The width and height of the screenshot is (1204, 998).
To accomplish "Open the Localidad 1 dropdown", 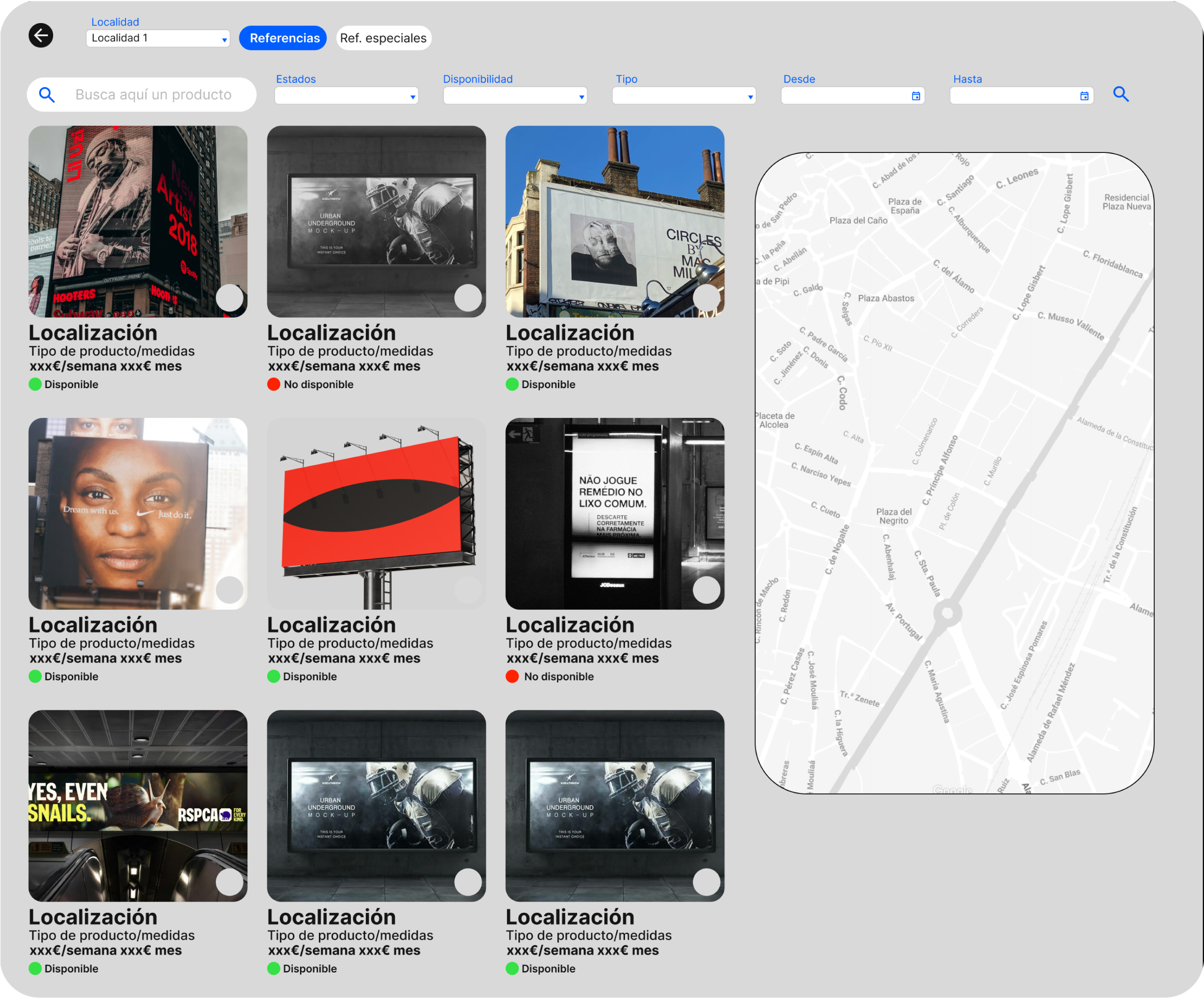I will (x=158, y=39).
